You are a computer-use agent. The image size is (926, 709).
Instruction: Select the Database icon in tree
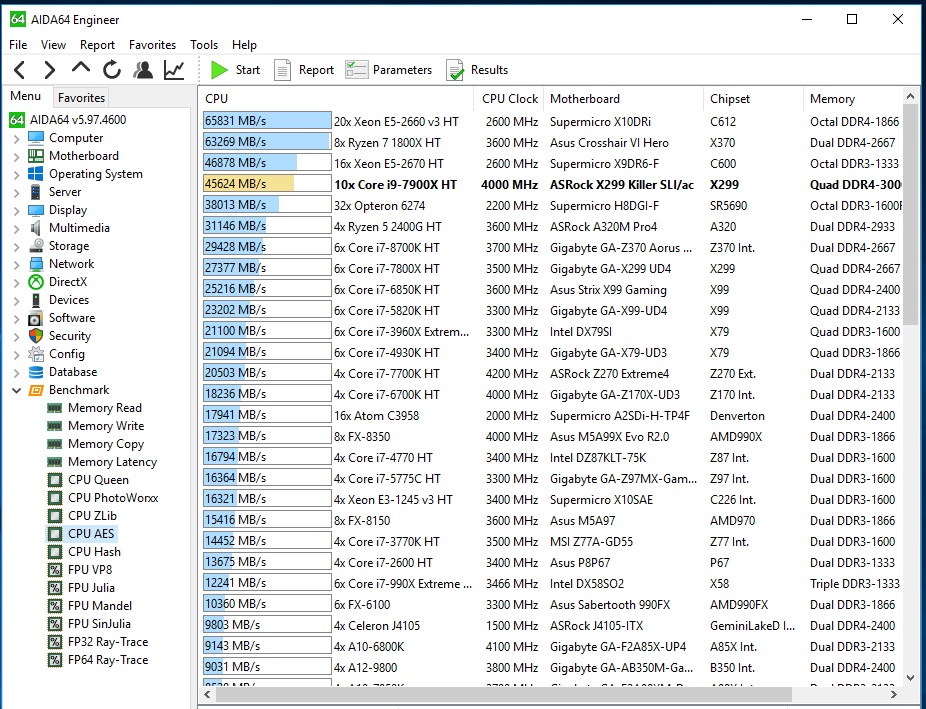[x=36, y=372]
